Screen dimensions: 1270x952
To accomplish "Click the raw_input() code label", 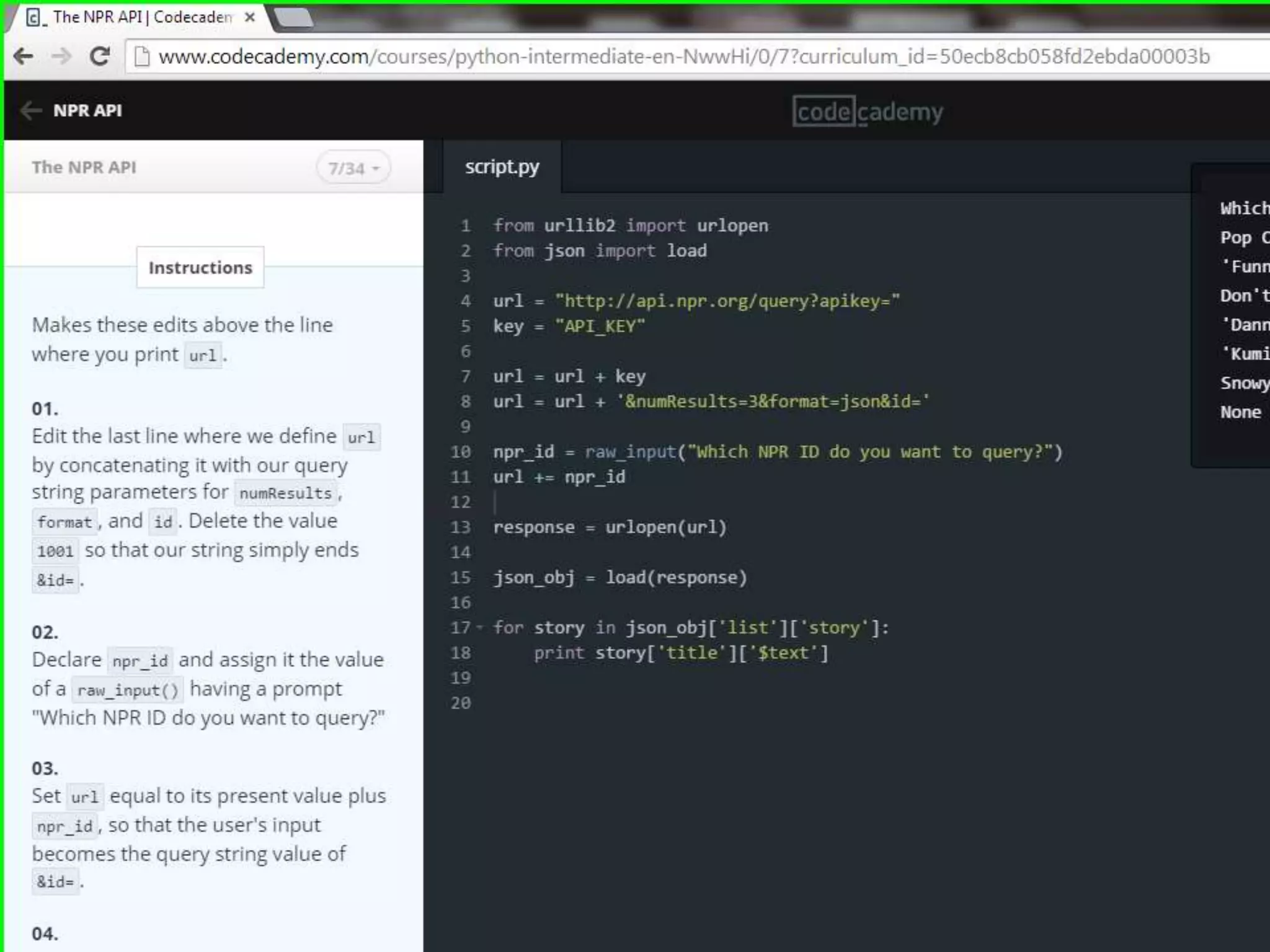I will click(128, 690).
